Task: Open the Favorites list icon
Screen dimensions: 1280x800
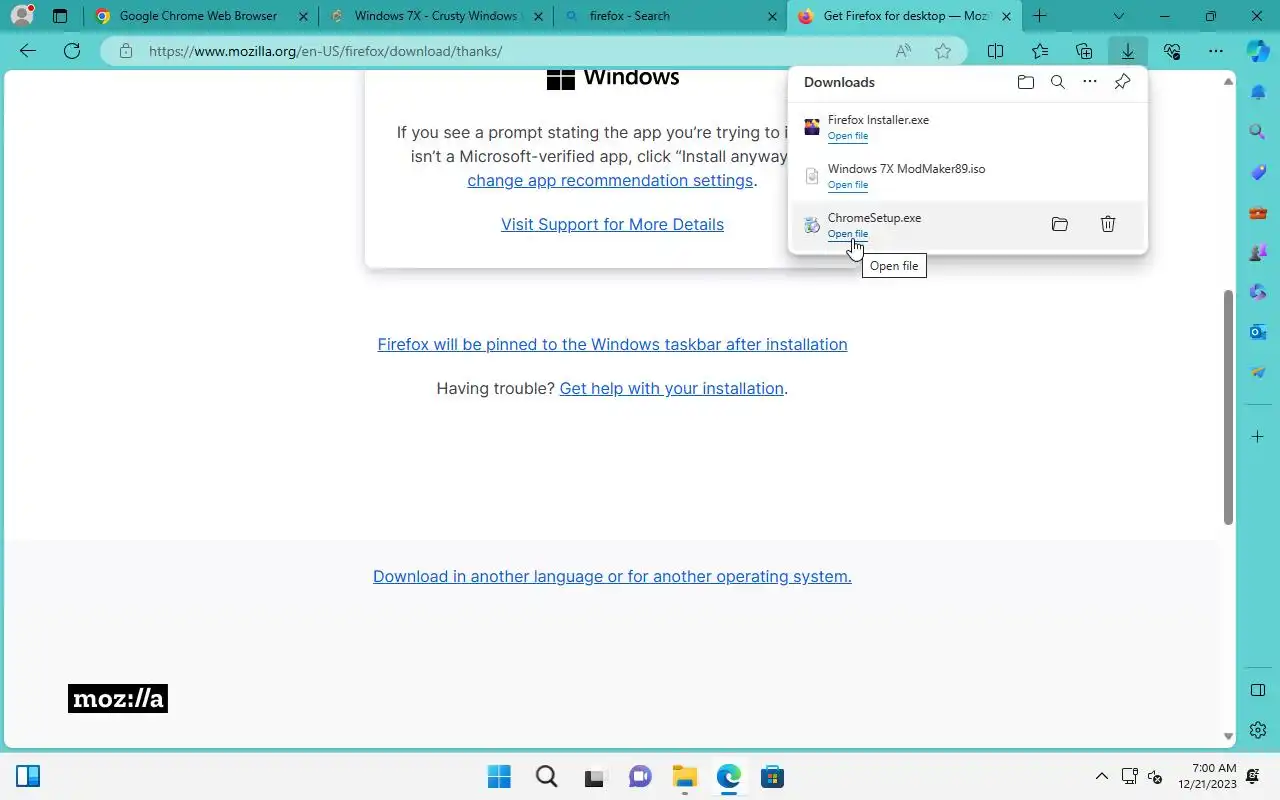Action: 1040,51
